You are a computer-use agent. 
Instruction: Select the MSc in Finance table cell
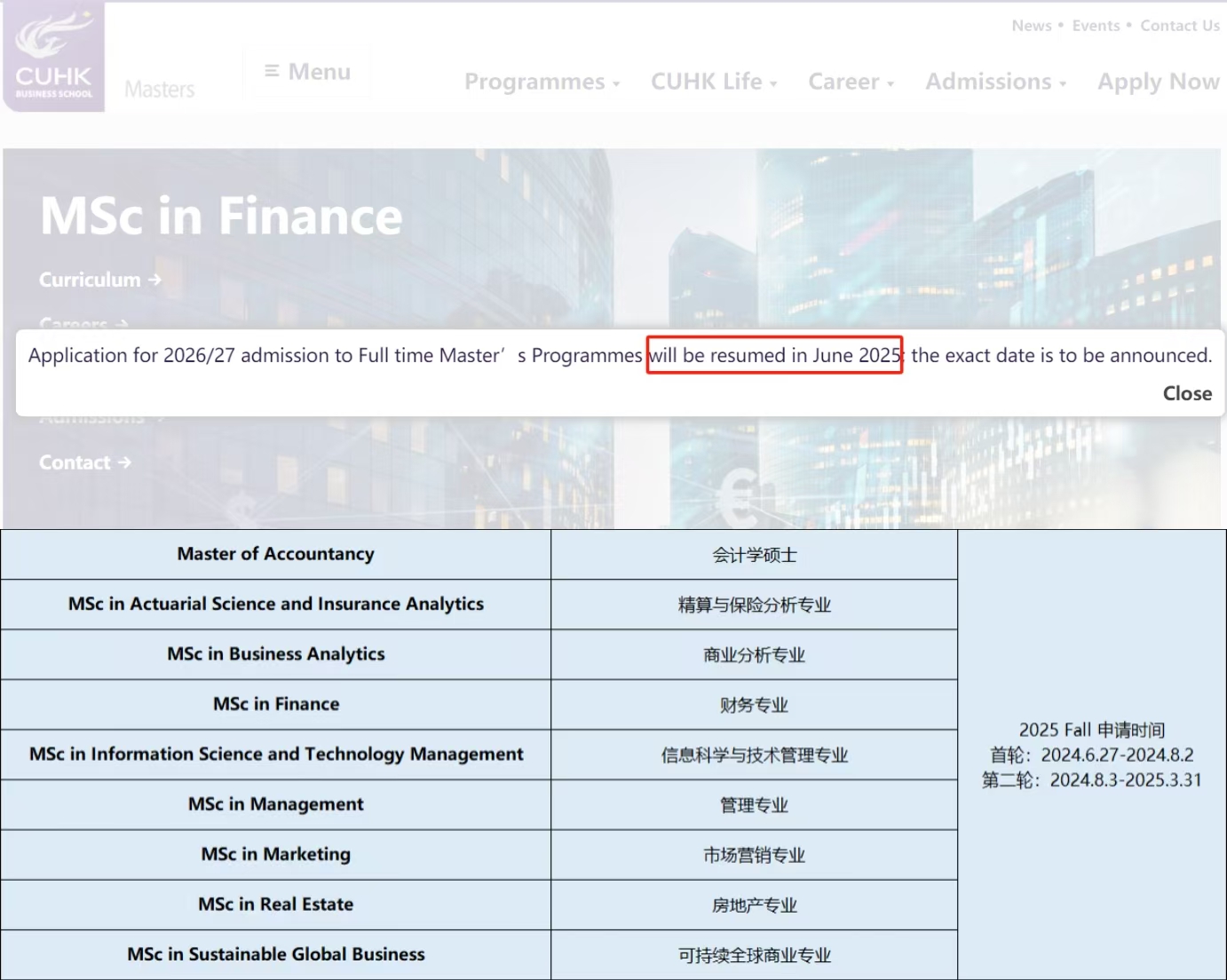[275, 705]
